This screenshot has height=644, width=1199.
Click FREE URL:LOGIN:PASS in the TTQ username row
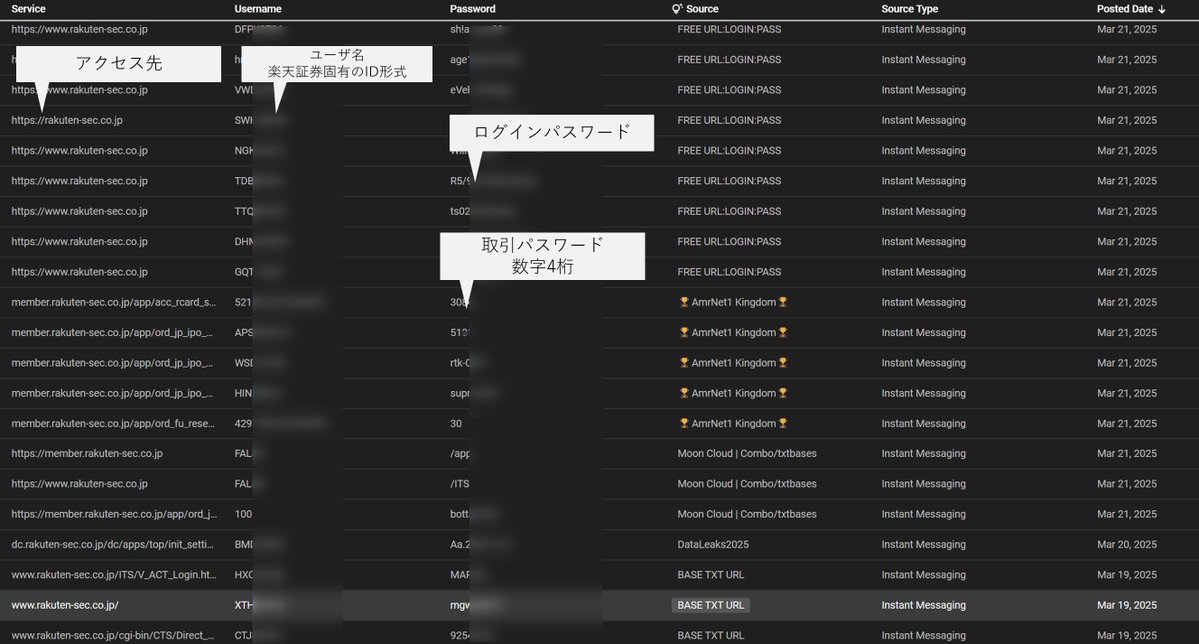point(729,211)
